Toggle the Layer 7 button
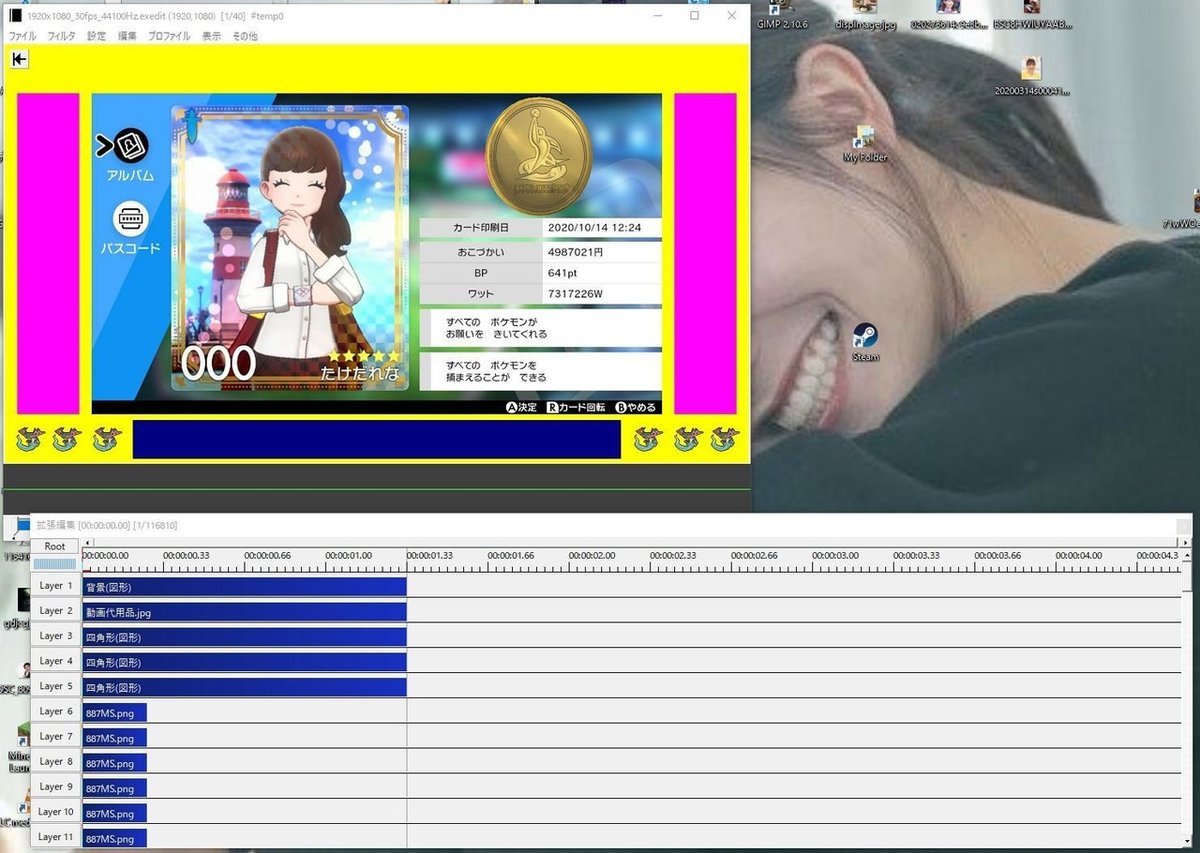 pos(56,736)
